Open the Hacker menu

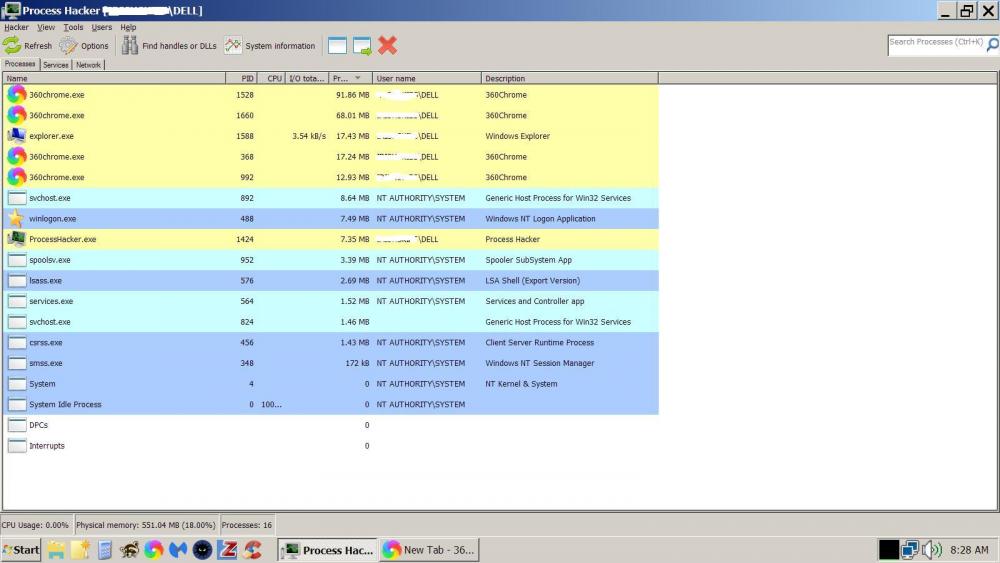coord(16,28)
